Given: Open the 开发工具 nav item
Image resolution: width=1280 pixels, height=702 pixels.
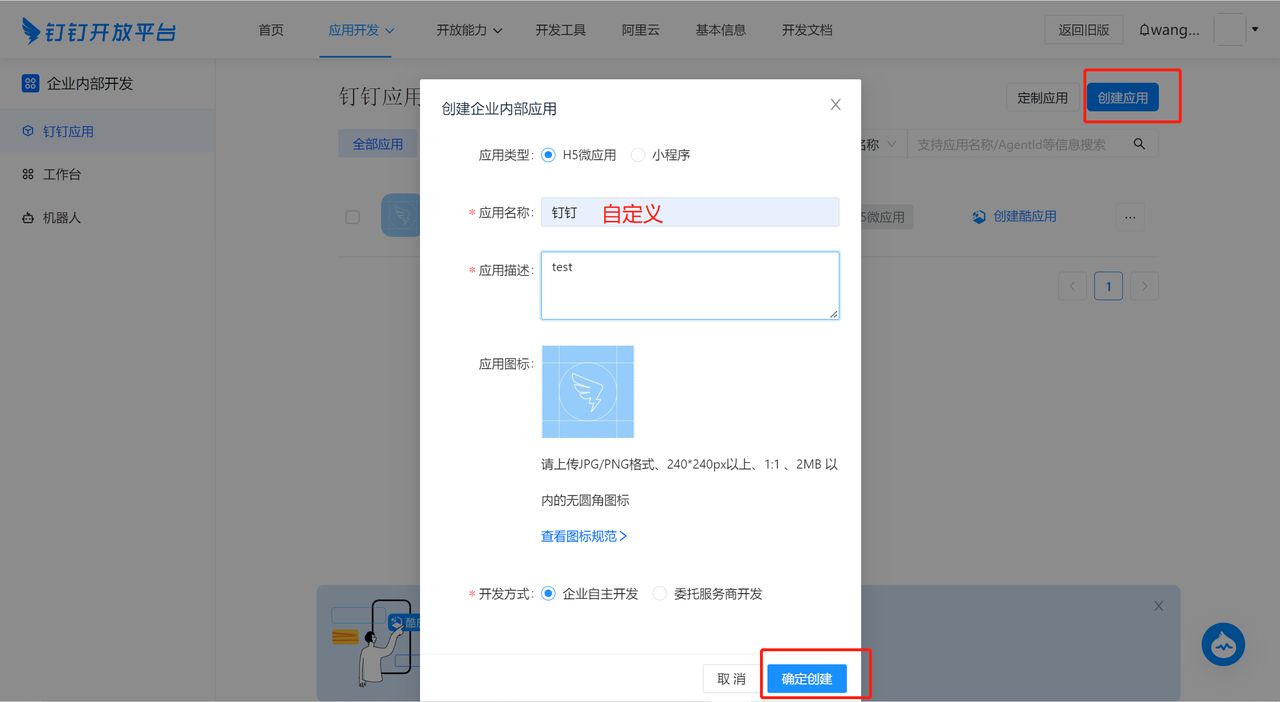Looking at the screenshot, I should [x=561, y=30].
